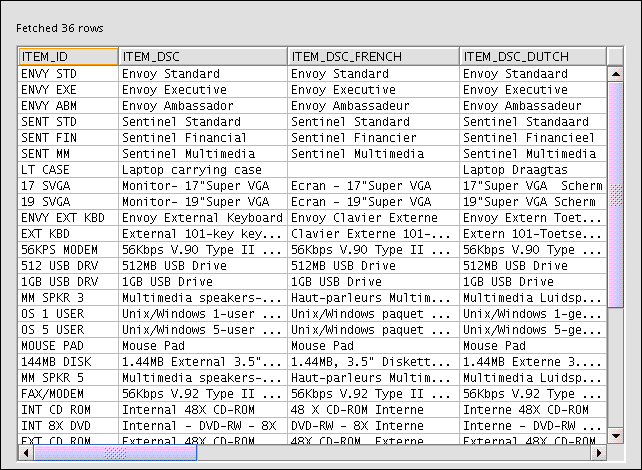642x470 pixels.
Task: Select the 'Envoy Ambassadeur' French description cell
Action: [x=373, y=106]
